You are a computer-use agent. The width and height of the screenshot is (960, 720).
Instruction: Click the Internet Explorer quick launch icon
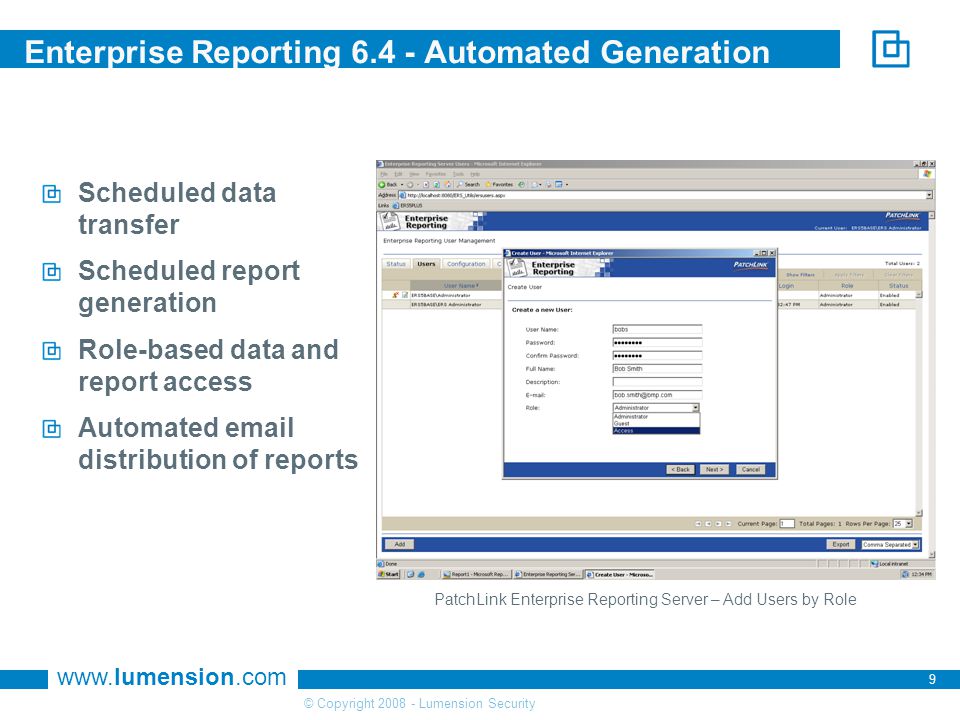pyautogui.click(x=421, y=574)
